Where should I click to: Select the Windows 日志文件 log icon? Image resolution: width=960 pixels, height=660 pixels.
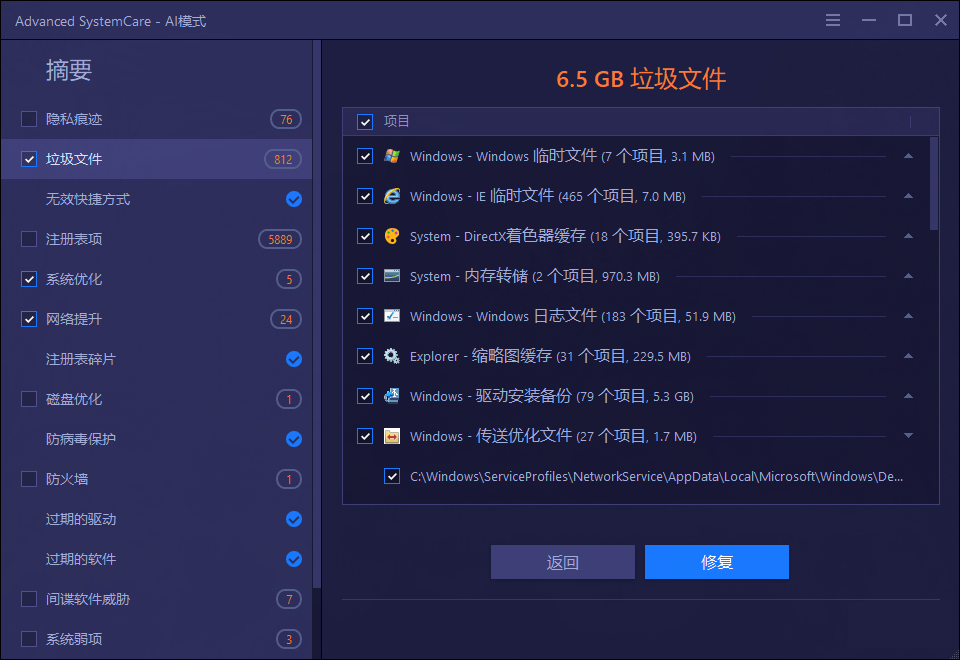point(391,316)
